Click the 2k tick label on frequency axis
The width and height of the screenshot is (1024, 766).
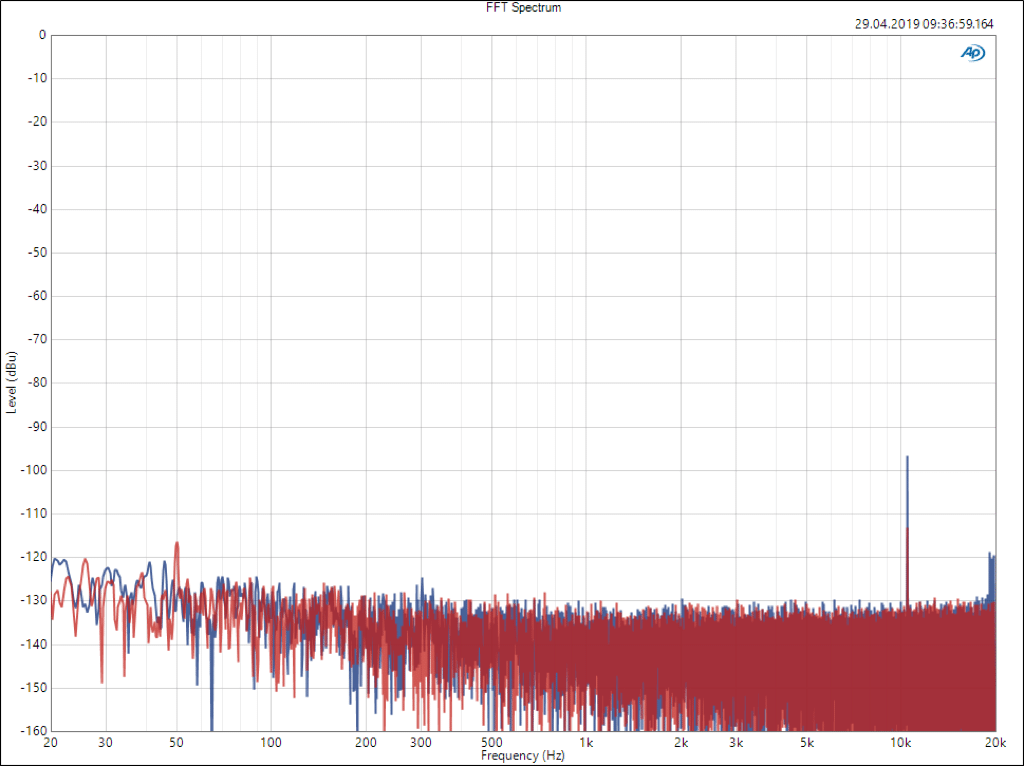(681, 743)
